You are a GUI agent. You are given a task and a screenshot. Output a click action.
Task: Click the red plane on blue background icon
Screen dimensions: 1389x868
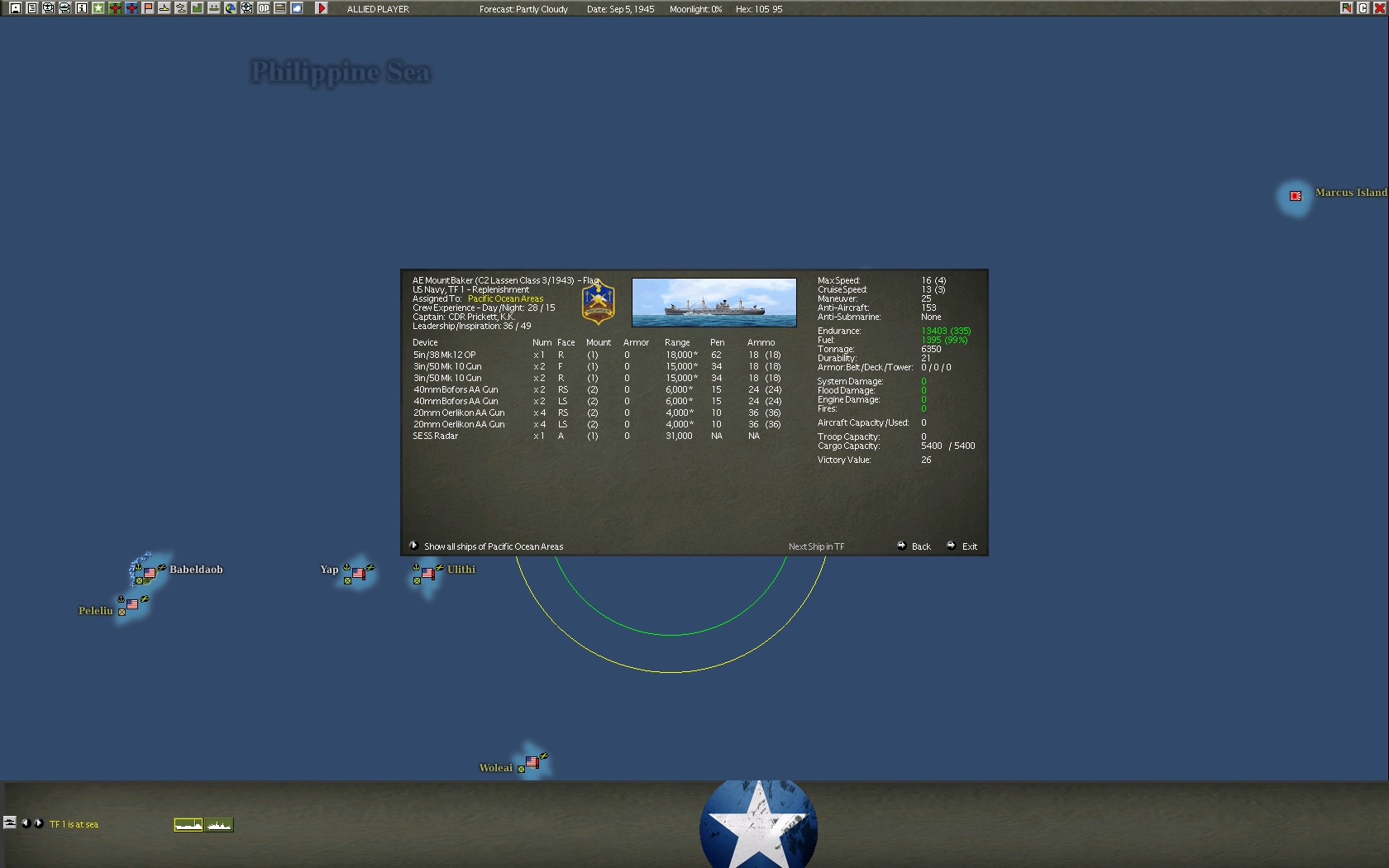131,8
